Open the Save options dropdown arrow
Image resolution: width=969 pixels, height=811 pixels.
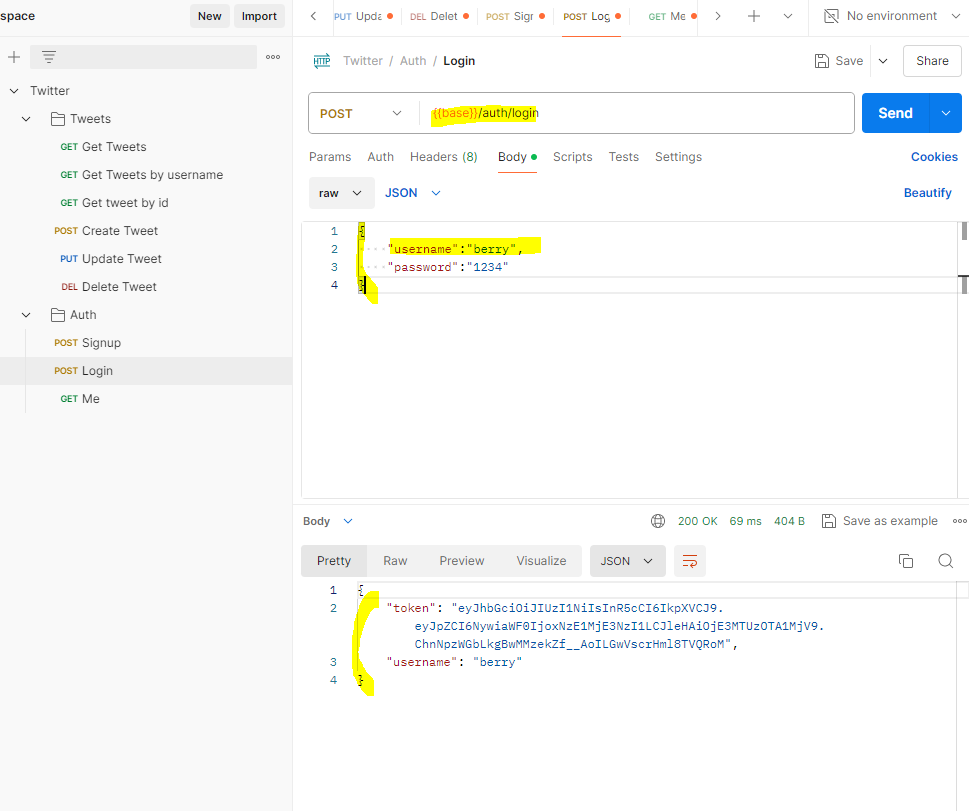883,61
